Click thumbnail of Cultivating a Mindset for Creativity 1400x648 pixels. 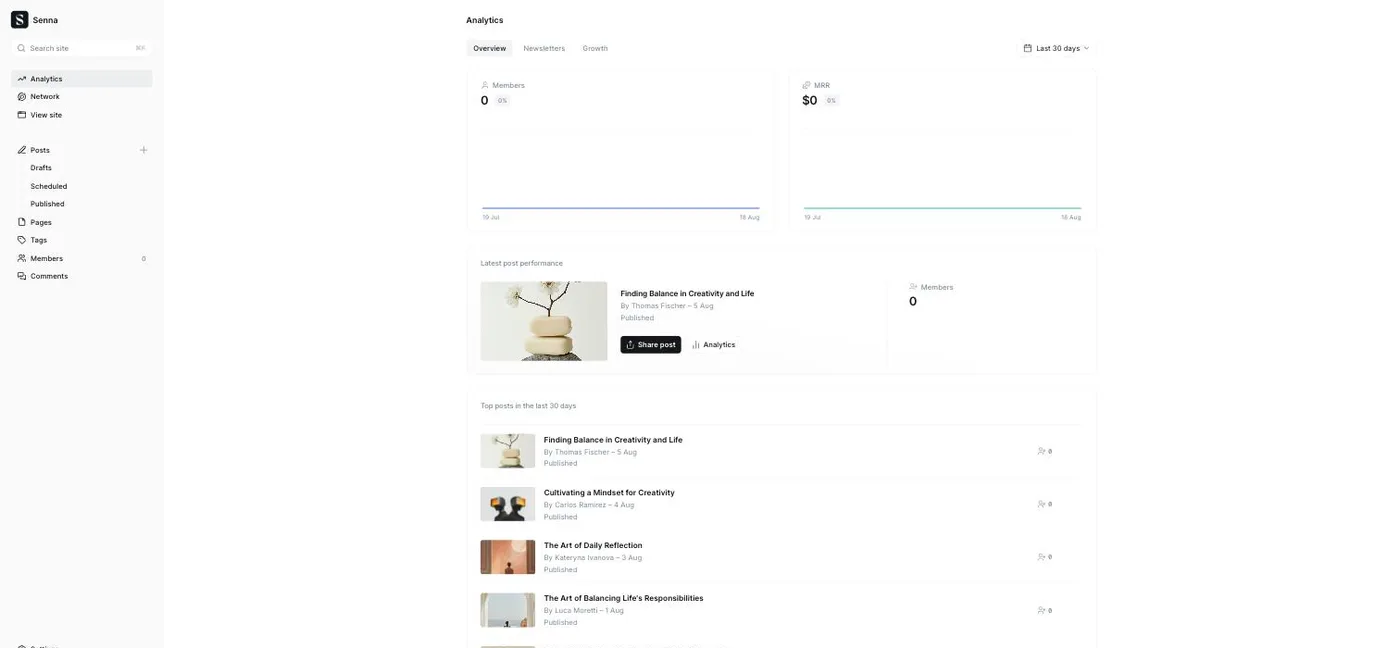pos(508,504)
